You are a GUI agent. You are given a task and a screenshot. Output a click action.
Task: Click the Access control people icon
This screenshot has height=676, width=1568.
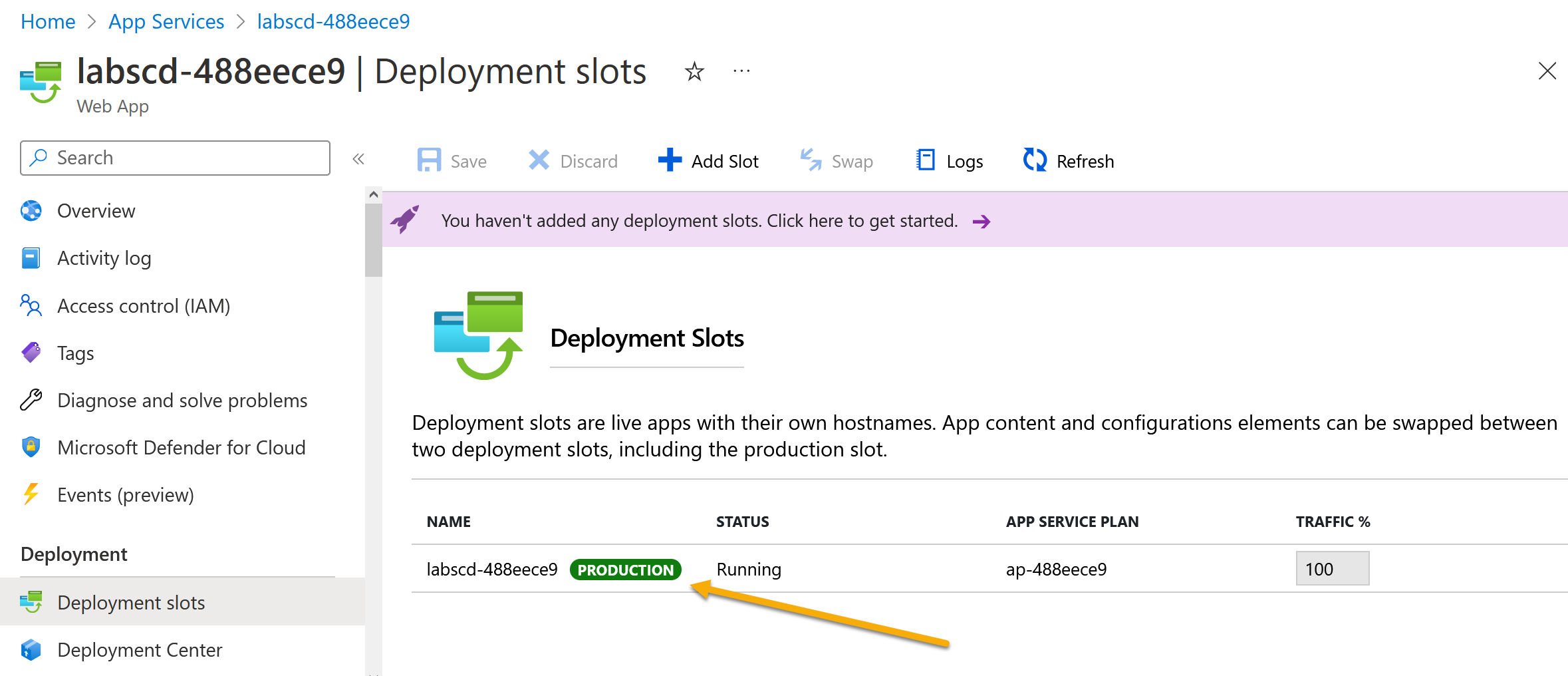[31, 305]
